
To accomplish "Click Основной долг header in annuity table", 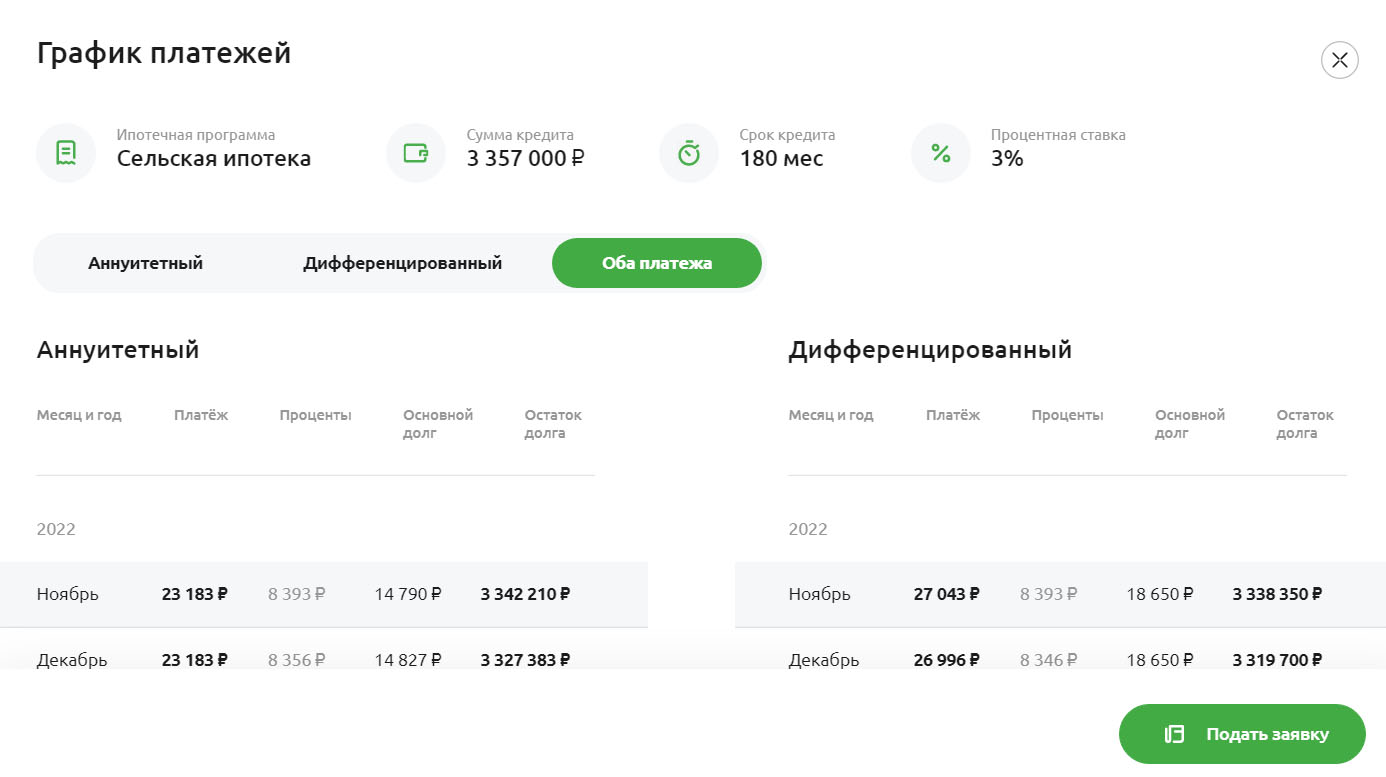I will [438, 424].
